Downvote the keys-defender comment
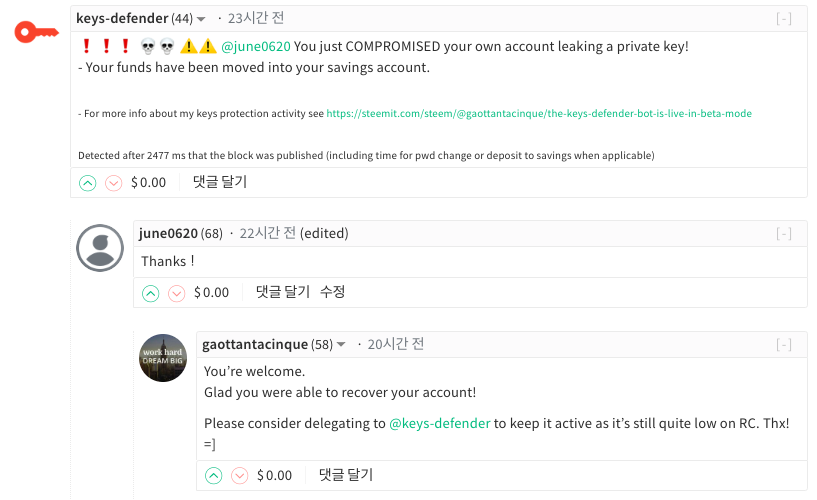 (x=113, y=183)
